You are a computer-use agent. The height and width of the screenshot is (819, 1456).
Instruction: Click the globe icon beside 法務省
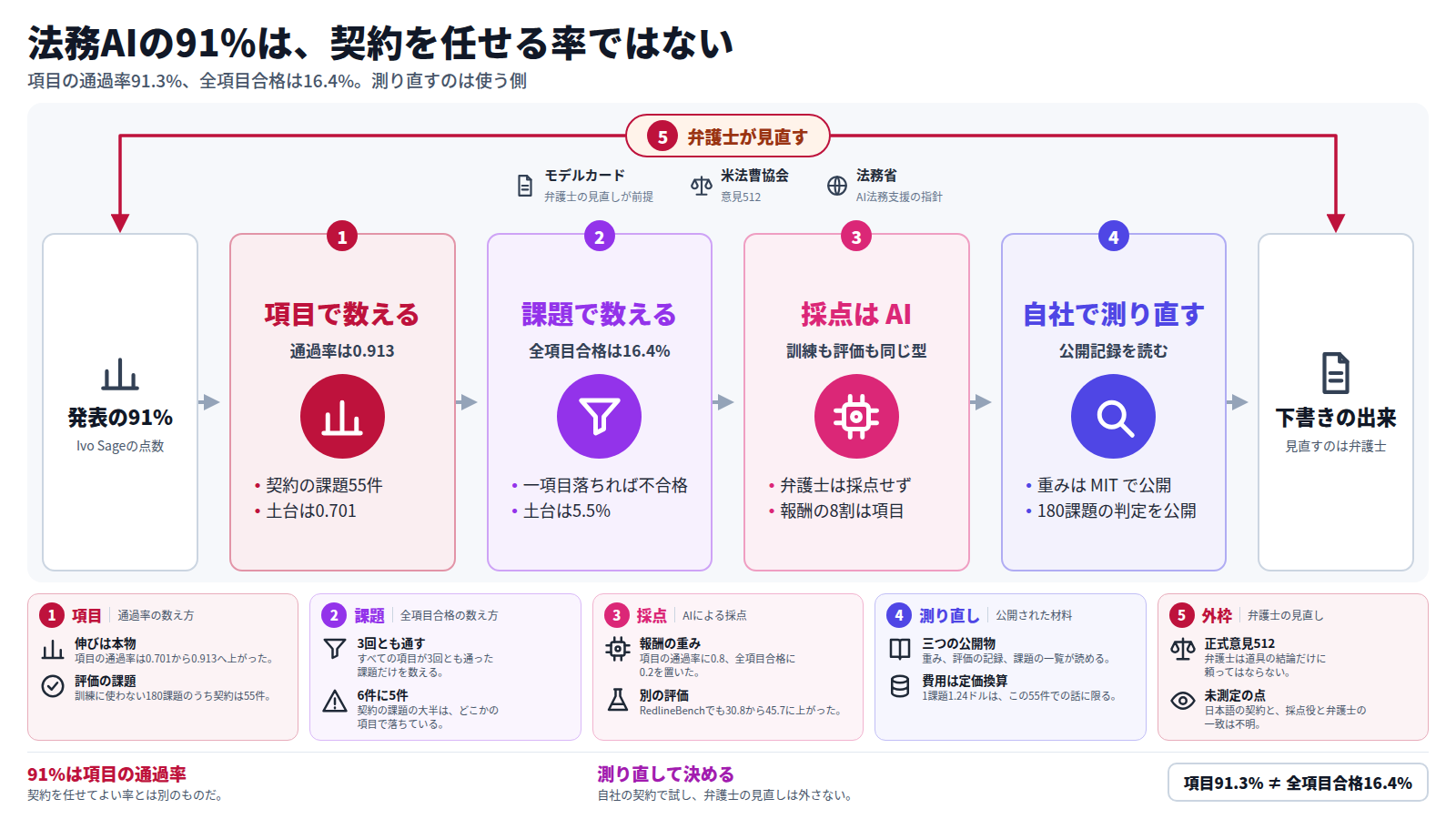[x=837, y=186]
